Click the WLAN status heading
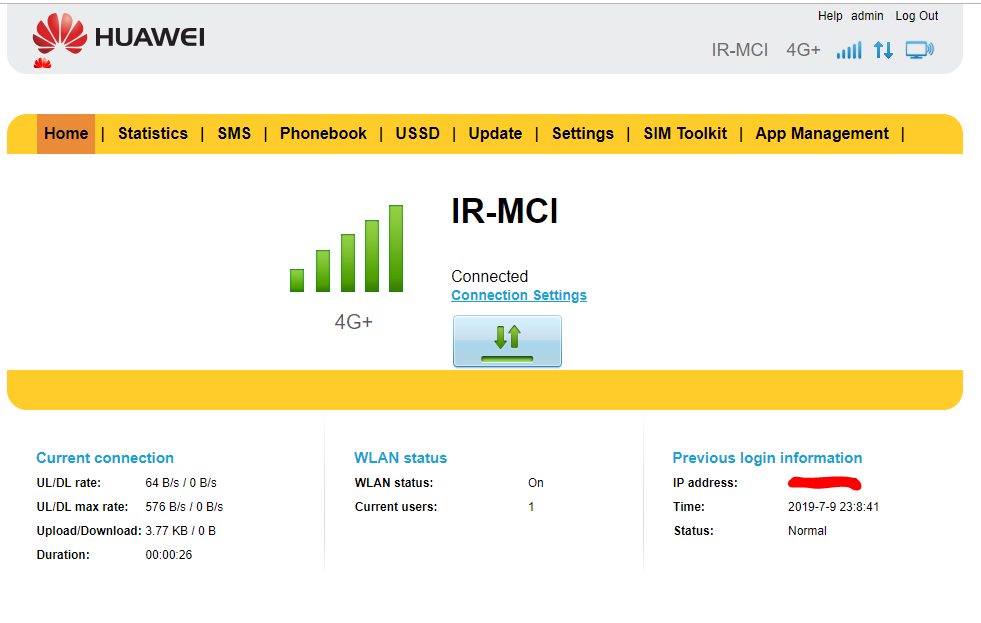Viewport: 981px width, 623px height. tap(400, 458)
